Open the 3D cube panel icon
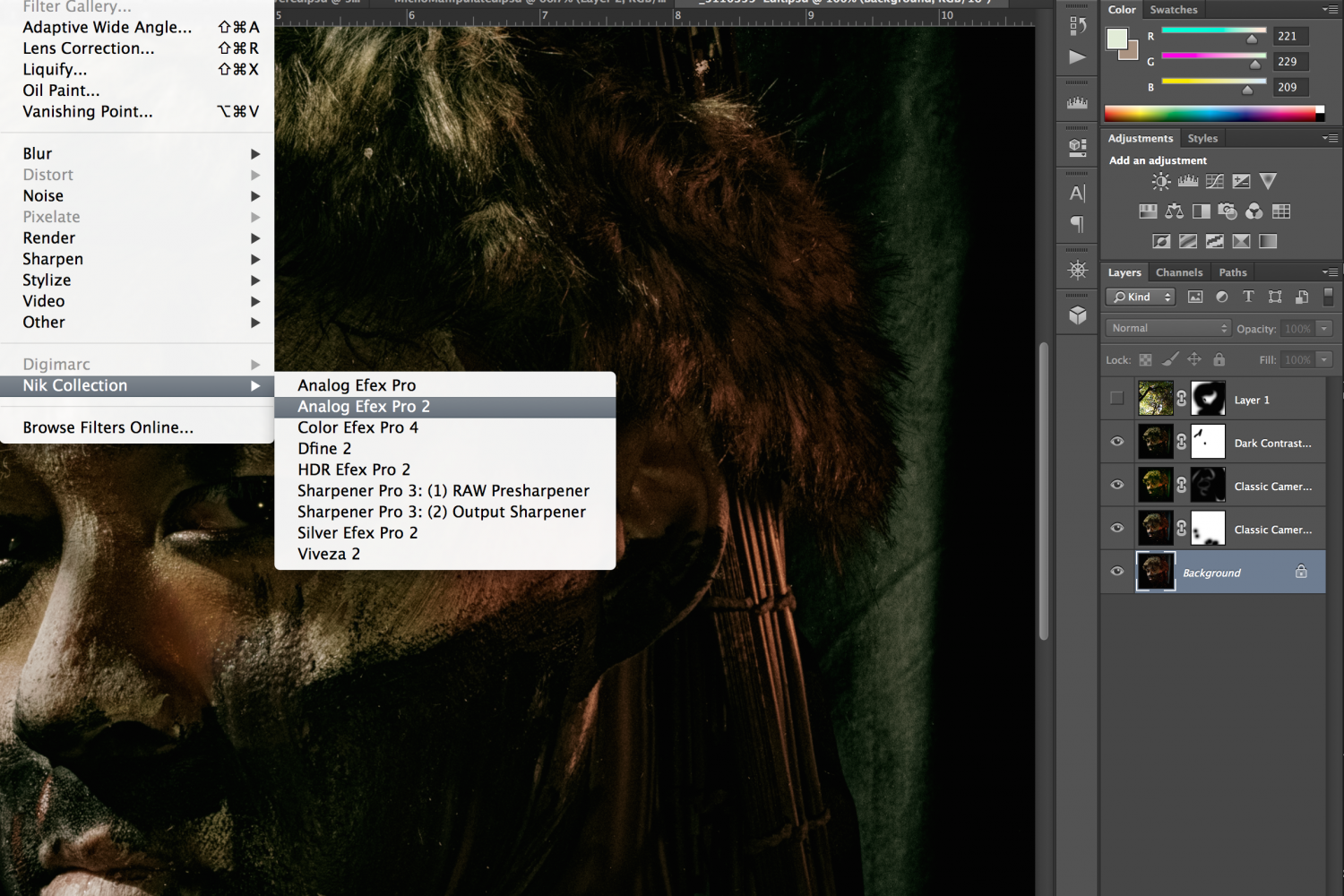This screenshot has height=896, width=1344. click(x=1078, y=315)
